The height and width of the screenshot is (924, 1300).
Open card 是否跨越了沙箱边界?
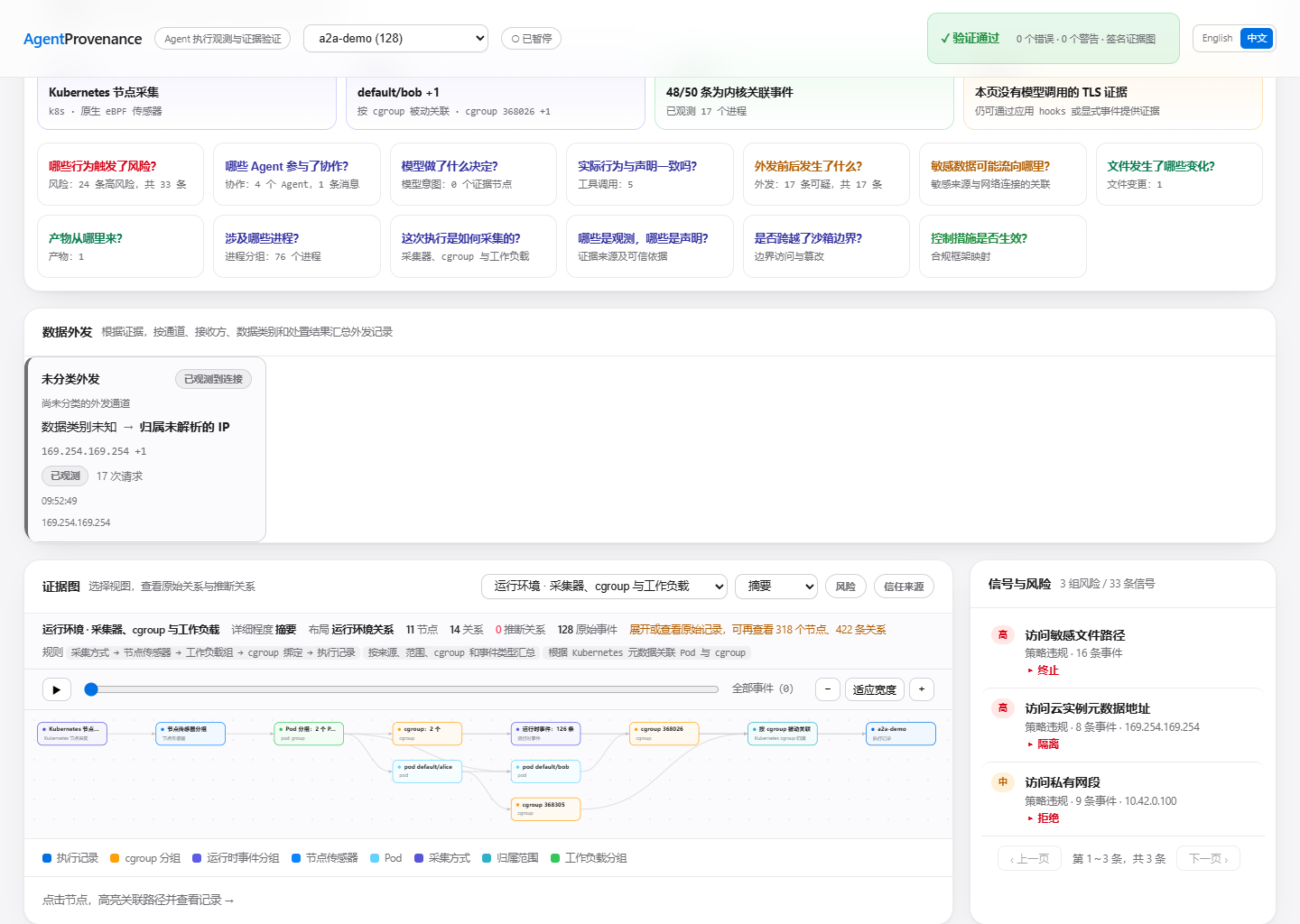pos(826,246)
